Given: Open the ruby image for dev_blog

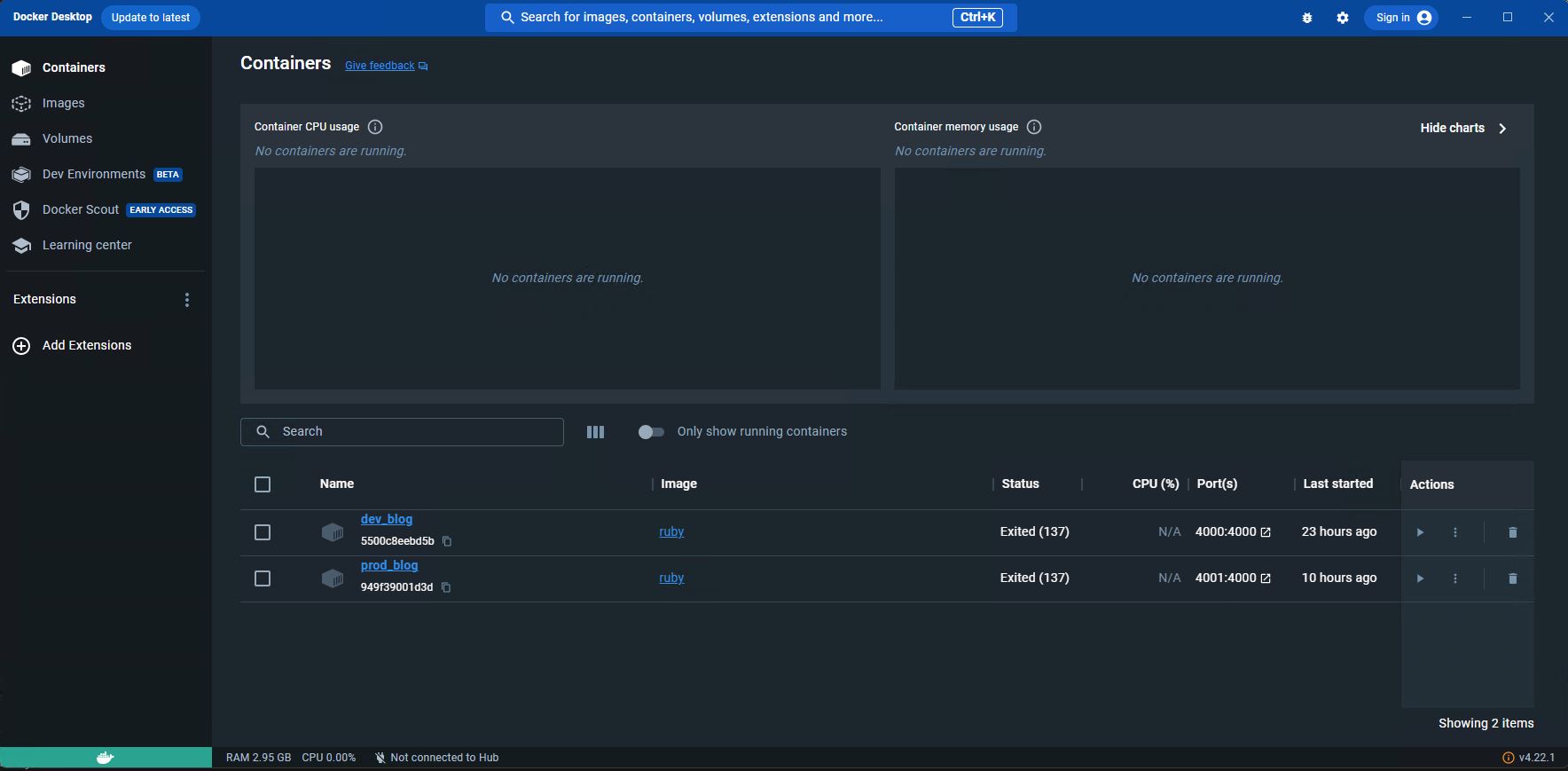Looking at the screenshot, I should [x=671, y=531].
